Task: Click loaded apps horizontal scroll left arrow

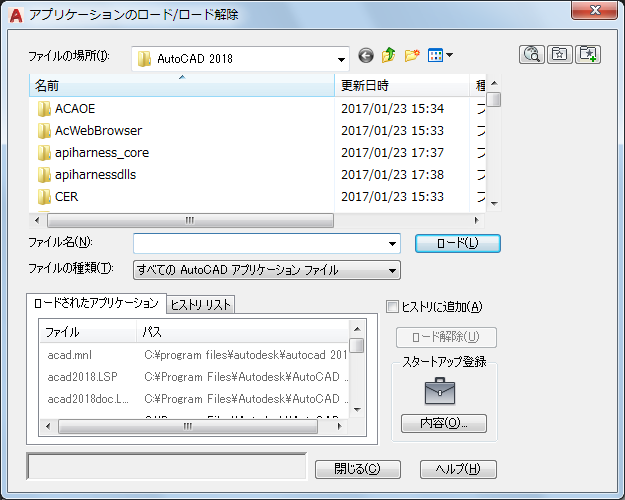Action: [48, 426]
